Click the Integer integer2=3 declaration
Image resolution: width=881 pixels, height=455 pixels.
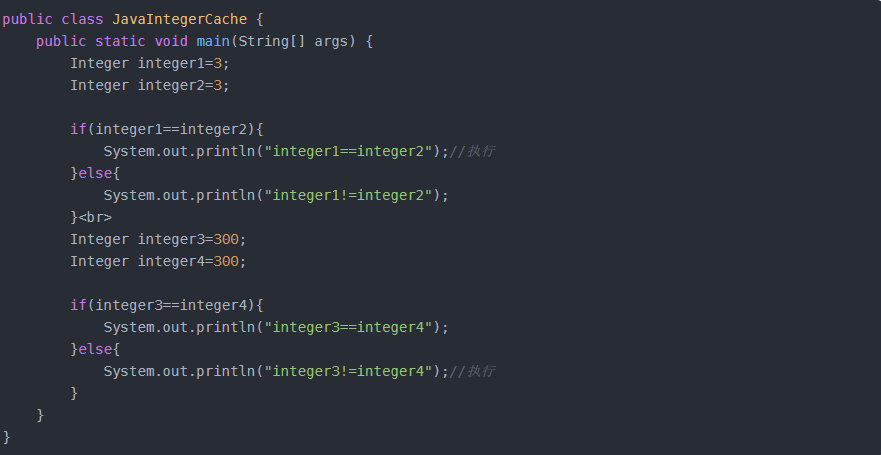click(150, 85)
